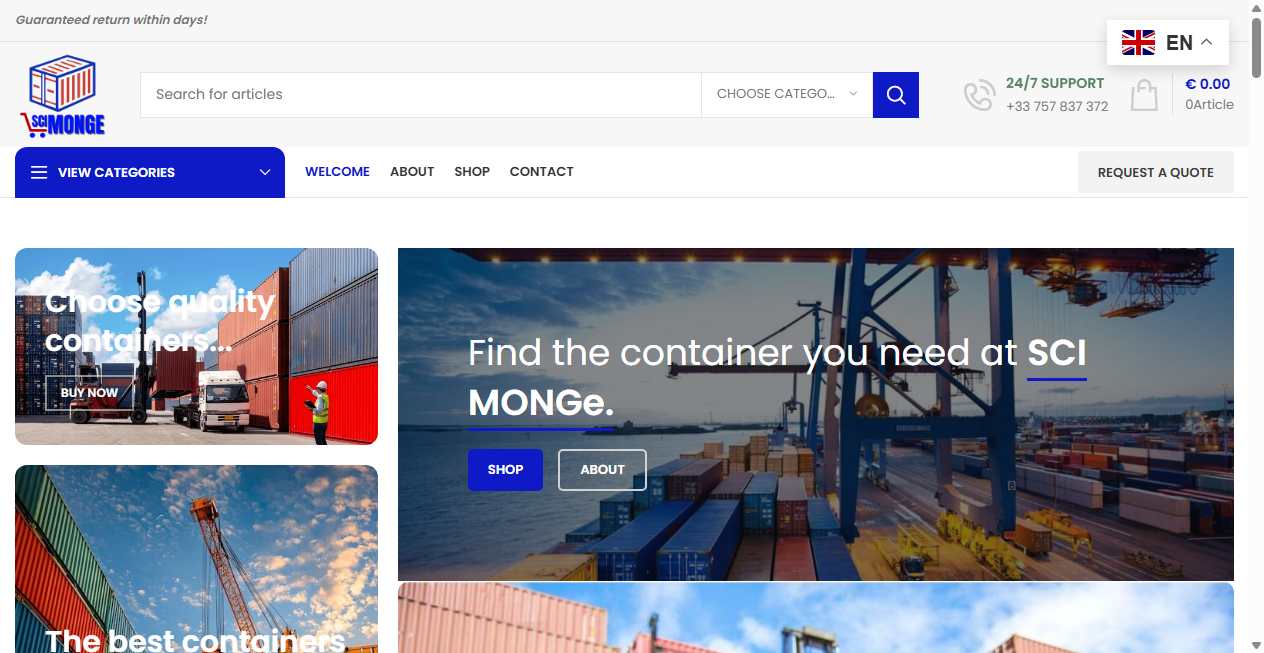The width and height of the screenshot is (1264, 653).
Task: Click the blue magnifier search button
Action: [x=896, y=95]
